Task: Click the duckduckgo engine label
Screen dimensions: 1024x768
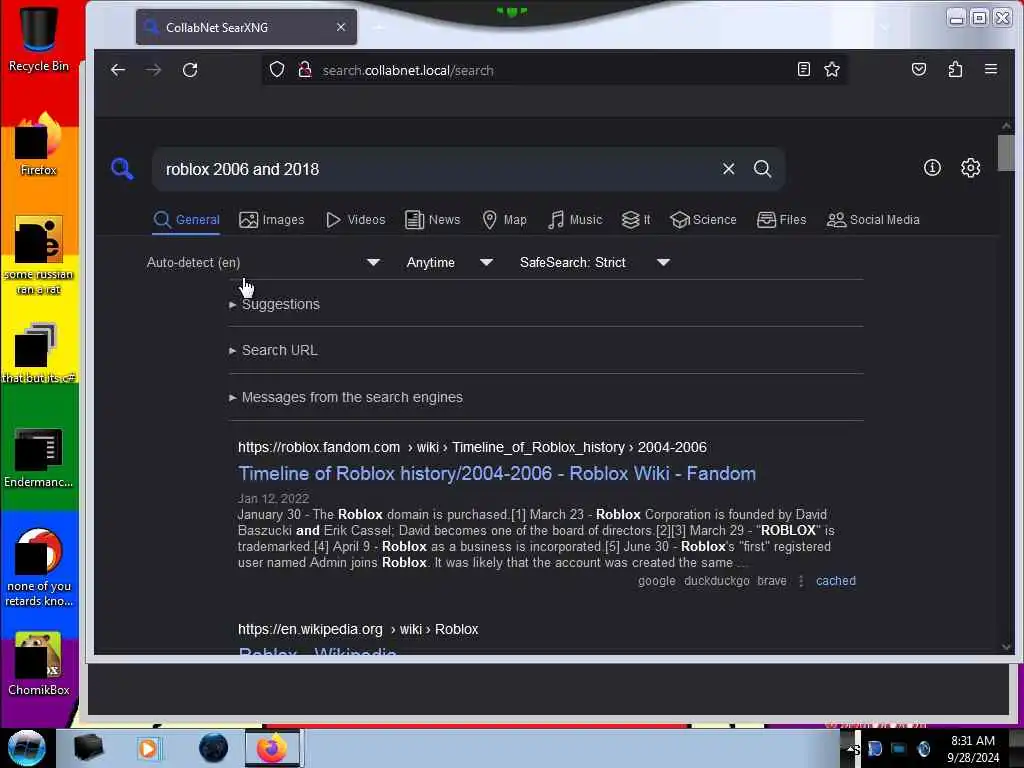Action: [x=717, y=581]
